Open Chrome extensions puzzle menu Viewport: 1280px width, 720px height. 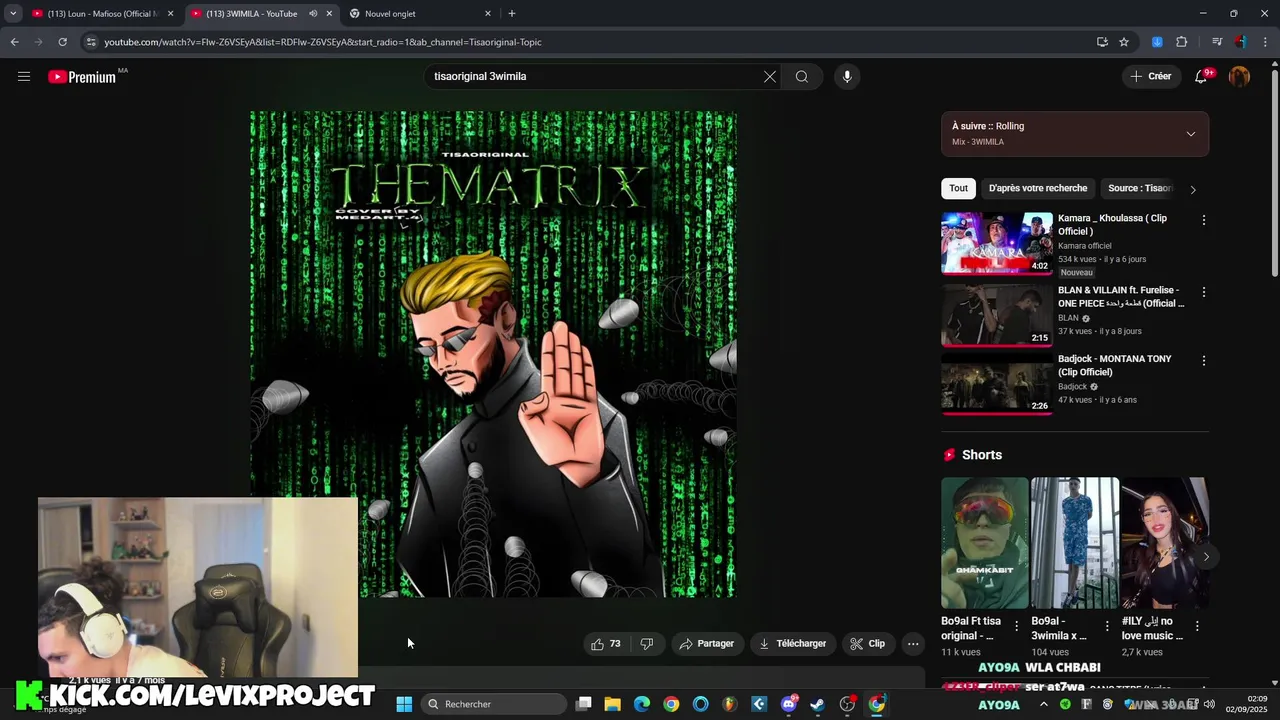pyautogui.click(x=1181, y=42)
